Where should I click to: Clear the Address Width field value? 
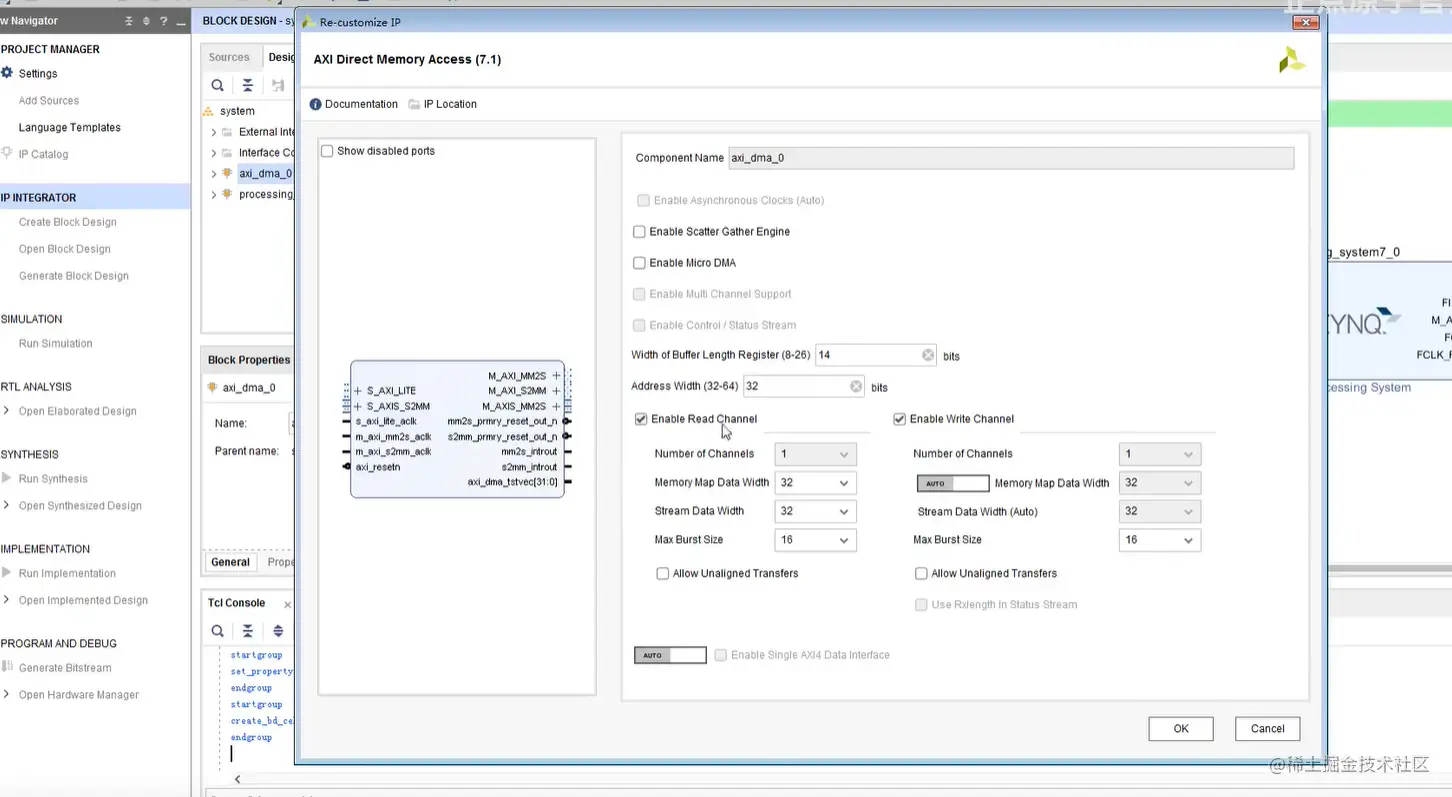856,386
